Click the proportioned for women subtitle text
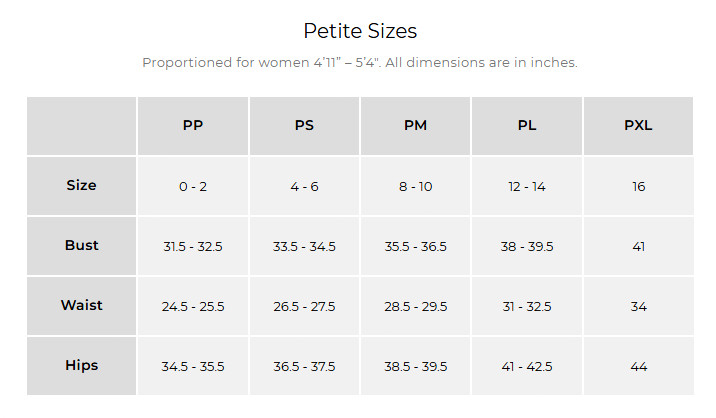The width and height of the screenshot is (716, 418). tap(360, 62)
